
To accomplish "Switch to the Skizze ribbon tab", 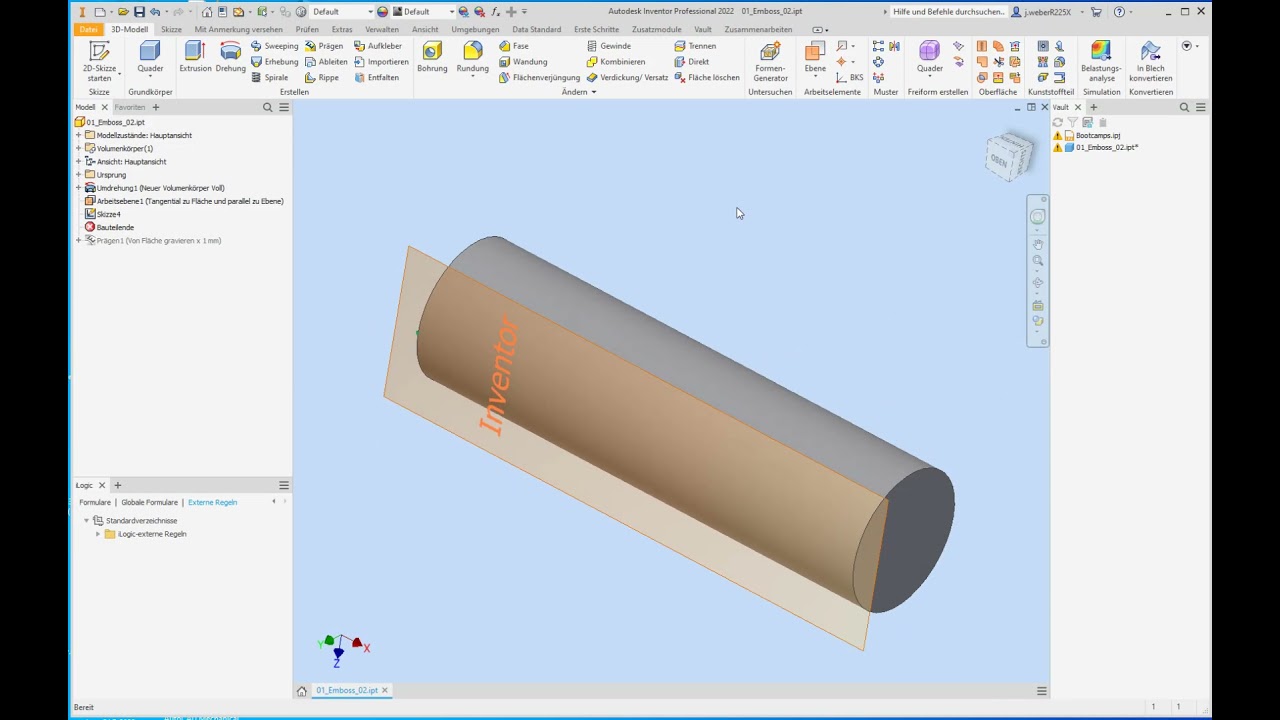I will point(171,29).
